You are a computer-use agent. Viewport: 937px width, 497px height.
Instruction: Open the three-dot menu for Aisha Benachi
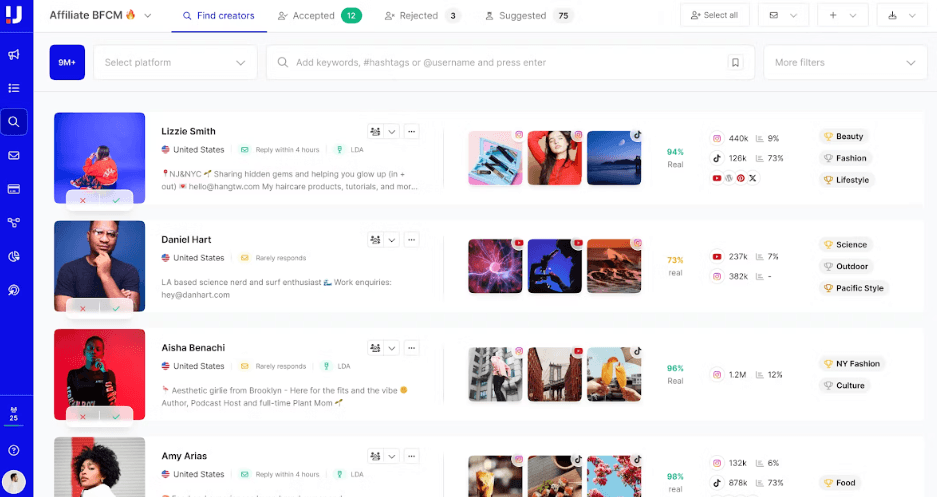click(412, 348)
